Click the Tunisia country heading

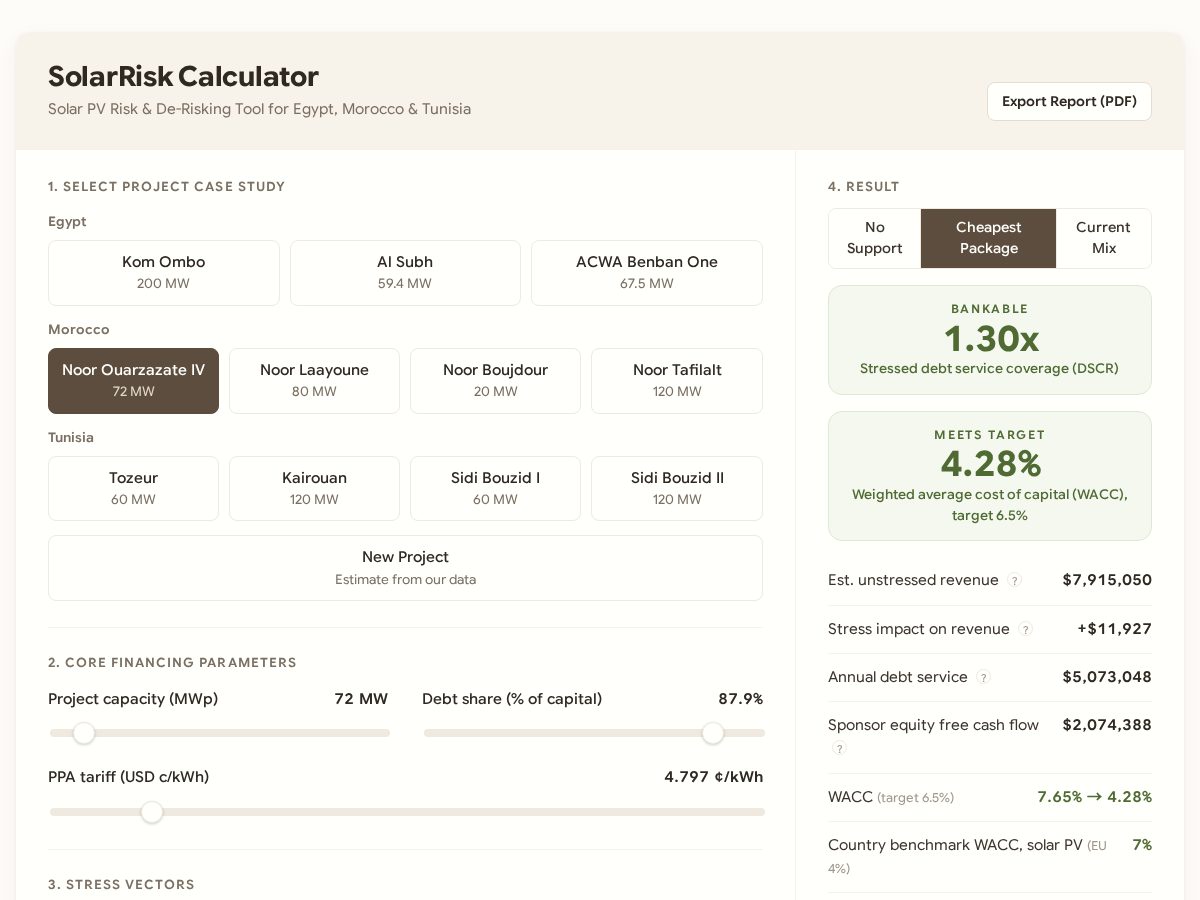pyautogui.click(x=71, y=438)
